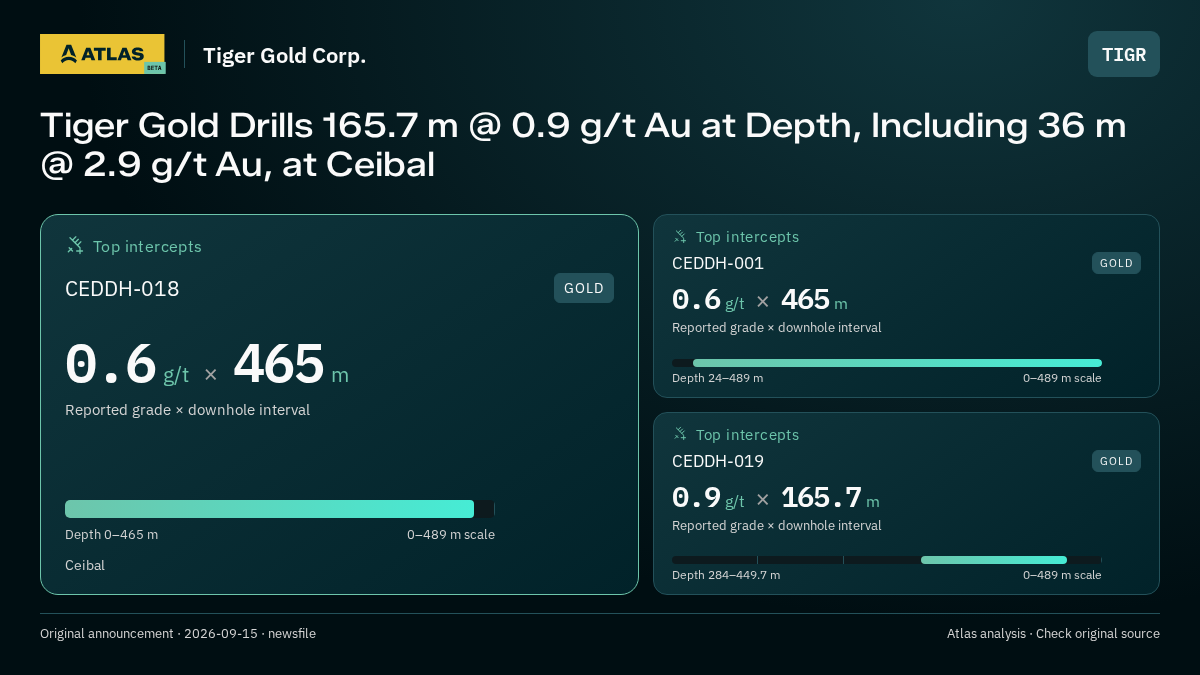The height and width of the screenshot is (675, 1200).
Task: Click '0–489 m scale' in CEDDH-018 card
Action: tap(451, 534)
